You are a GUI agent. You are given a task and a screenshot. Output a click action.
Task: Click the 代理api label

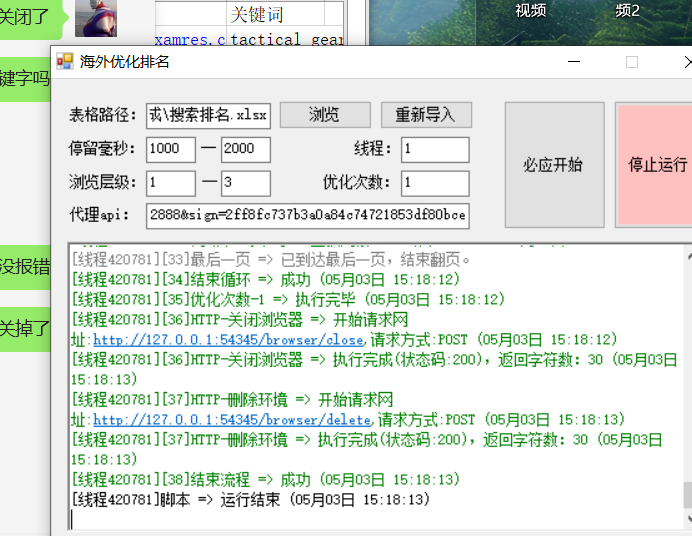99,215
